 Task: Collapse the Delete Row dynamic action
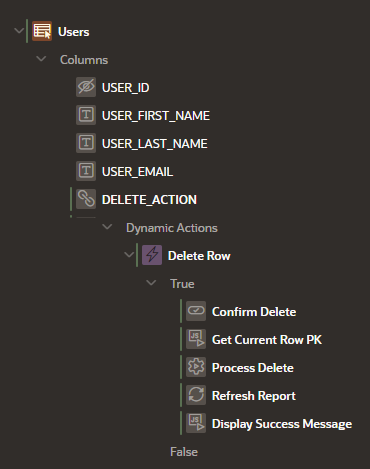(x=129, y=255)
